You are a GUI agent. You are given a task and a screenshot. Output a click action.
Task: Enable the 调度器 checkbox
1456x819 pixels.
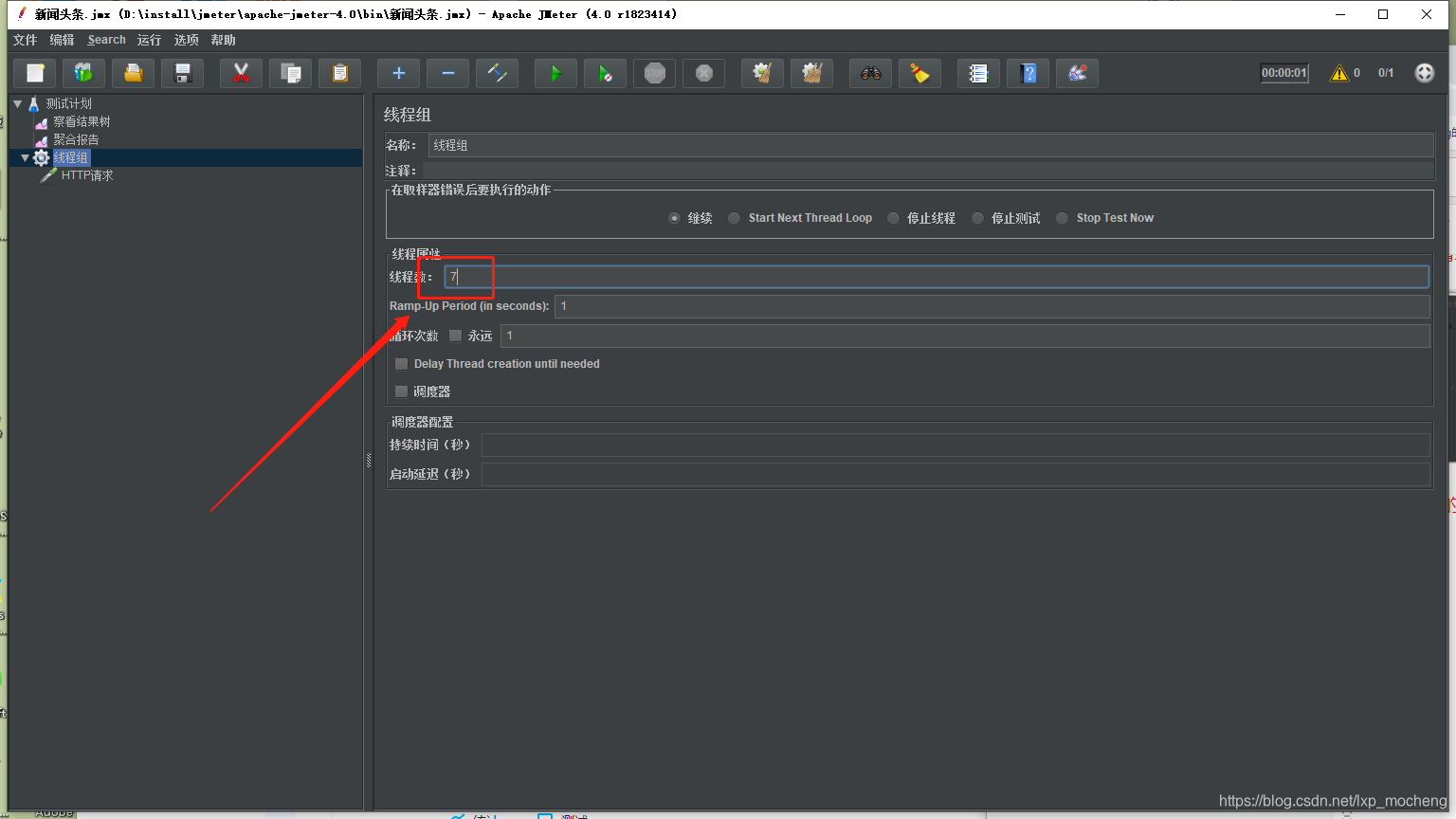point(402,391)
